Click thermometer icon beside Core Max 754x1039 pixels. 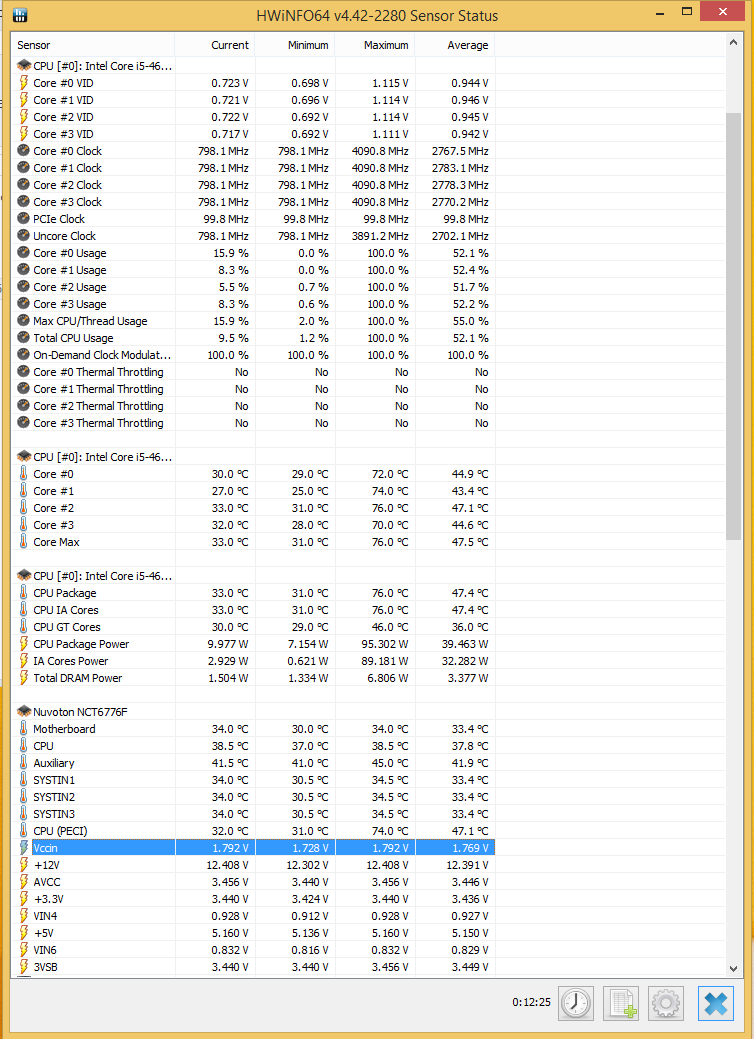[x=23, y=541]
